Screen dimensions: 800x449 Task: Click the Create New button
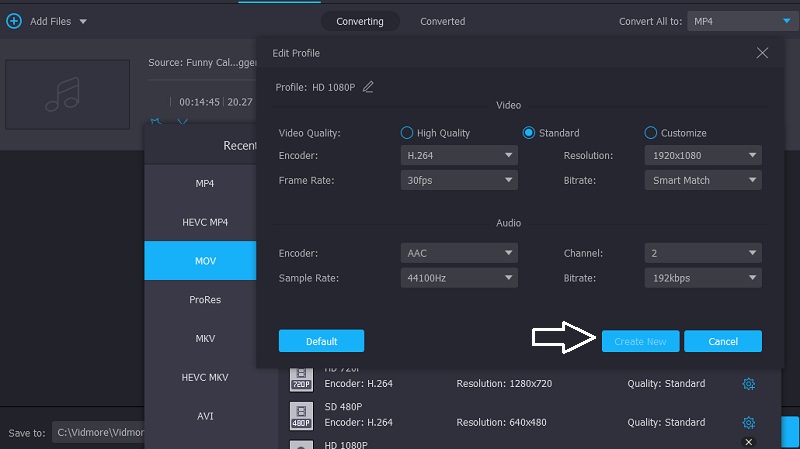click(x=640, y=341)
